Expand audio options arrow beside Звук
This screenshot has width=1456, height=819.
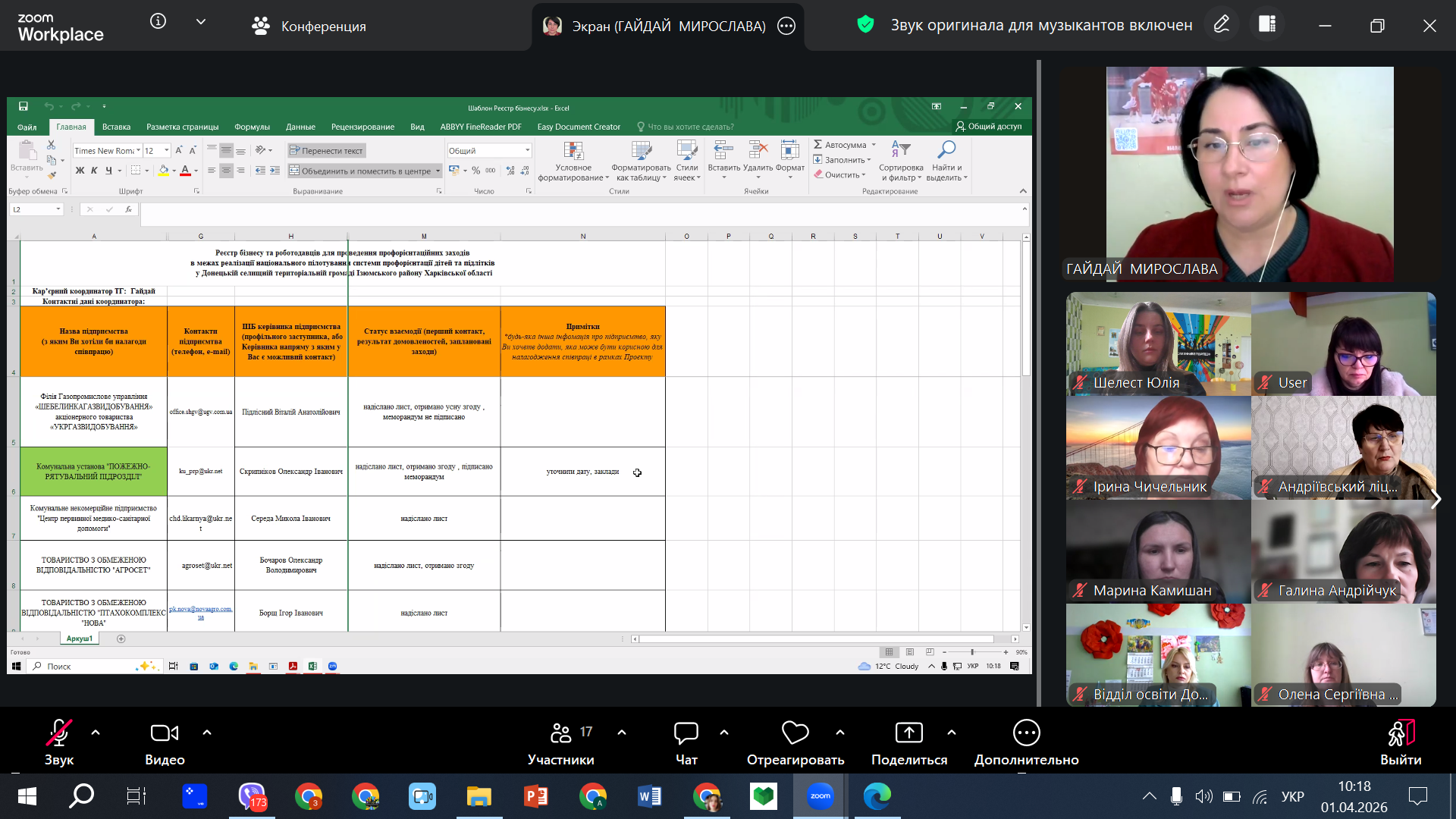(96, 733)
